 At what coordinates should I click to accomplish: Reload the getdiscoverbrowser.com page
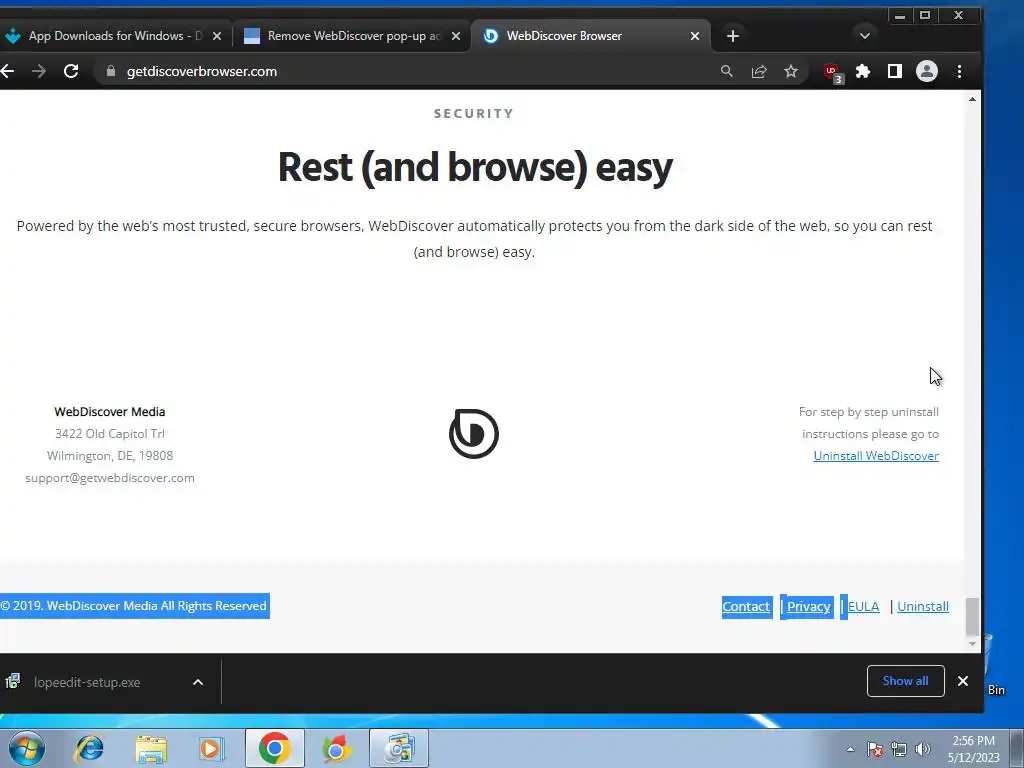71,71
